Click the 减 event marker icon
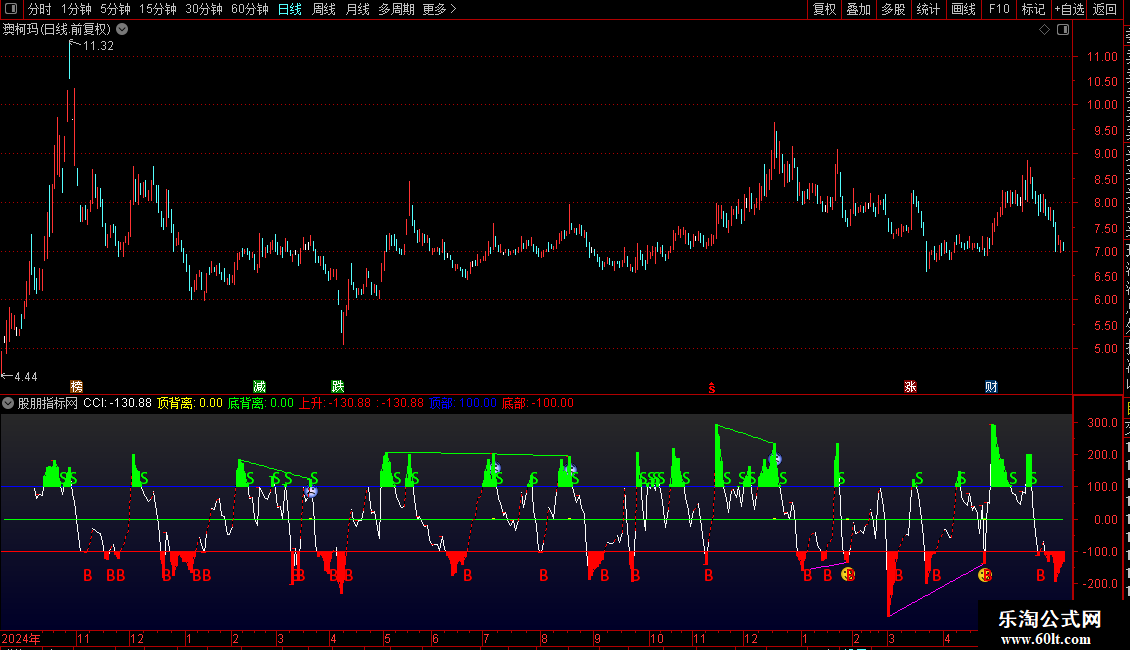Viewport: 1130px width, 650px height. [x=259, y=387]
